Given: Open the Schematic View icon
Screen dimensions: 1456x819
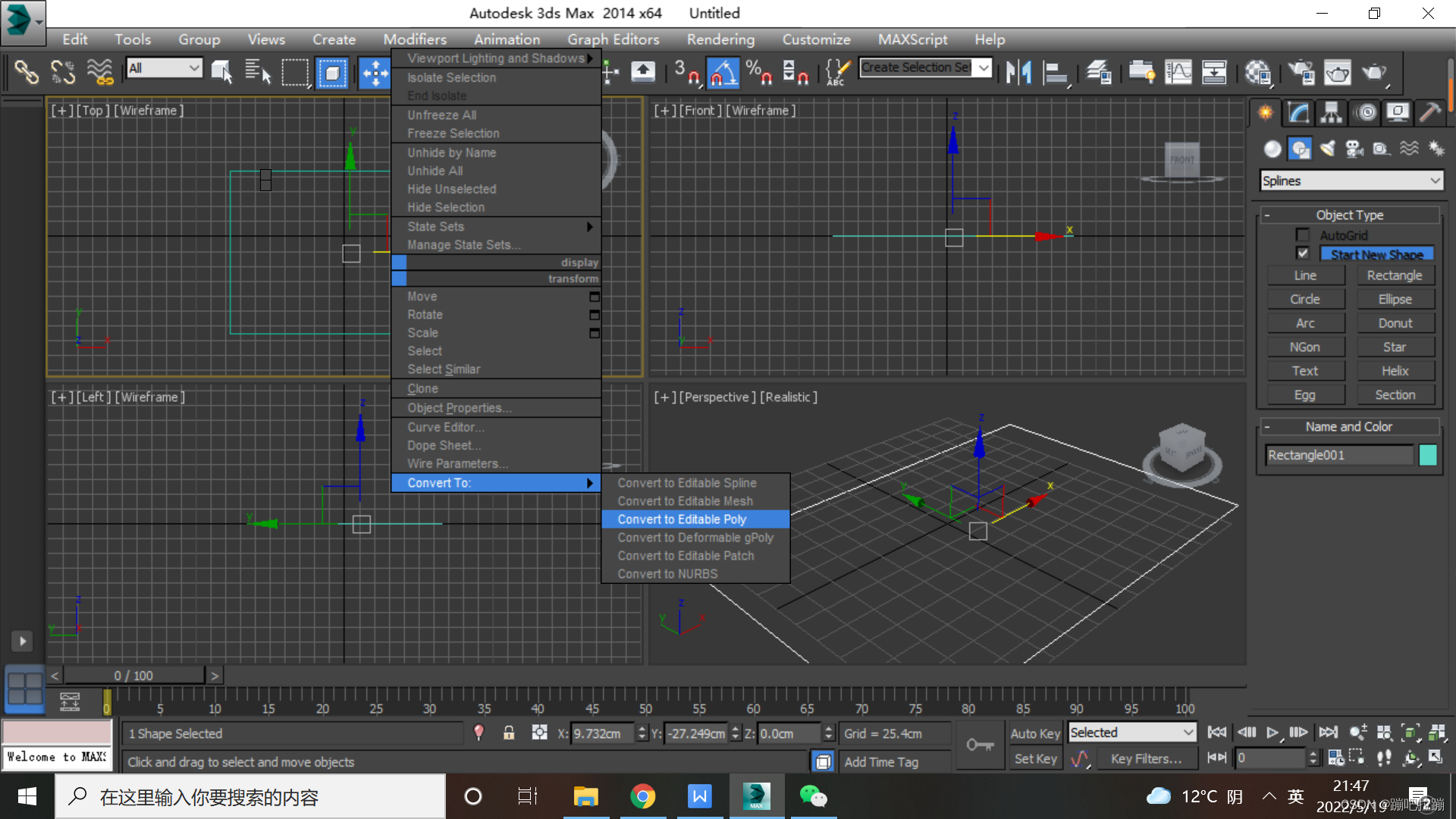Looking at the screenshot, I should tap(1214, 72).
